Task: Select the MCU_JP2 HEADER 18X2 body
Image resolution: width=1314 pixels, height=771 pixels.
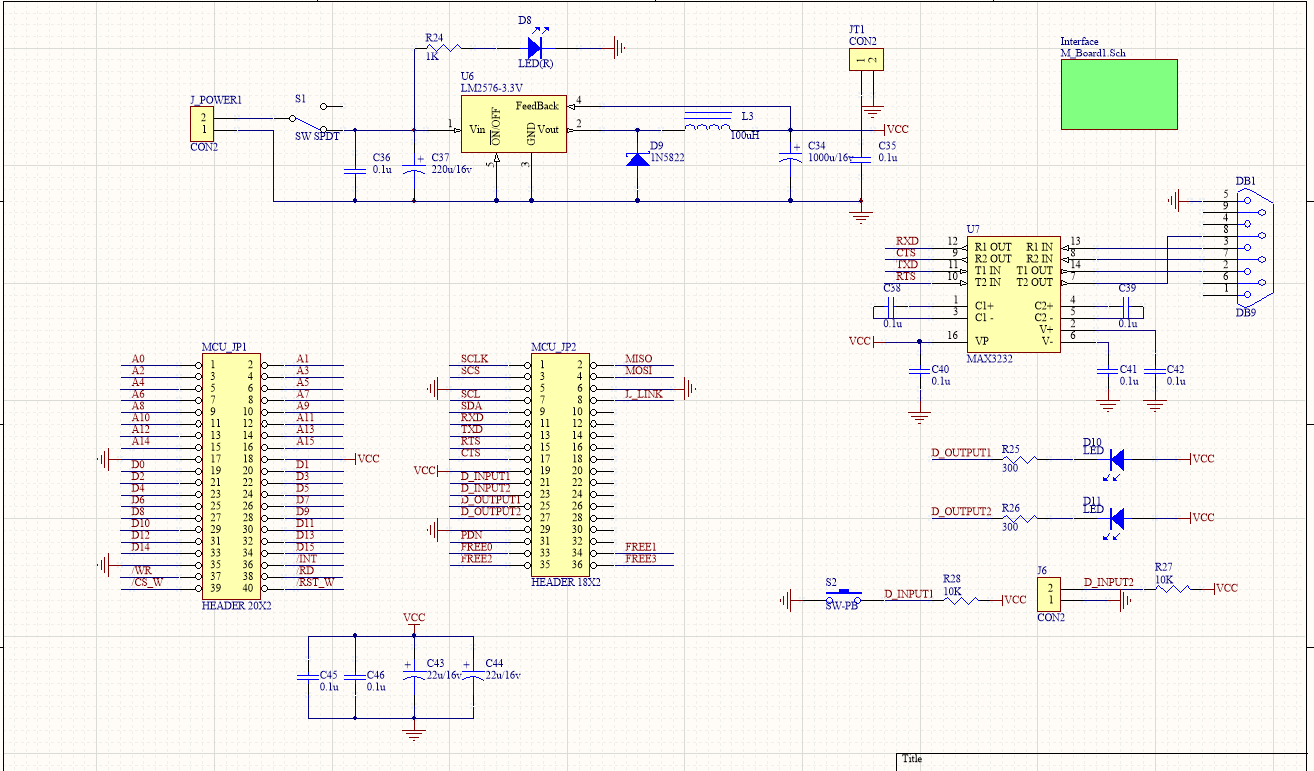Action: click(x=560, y=464)
